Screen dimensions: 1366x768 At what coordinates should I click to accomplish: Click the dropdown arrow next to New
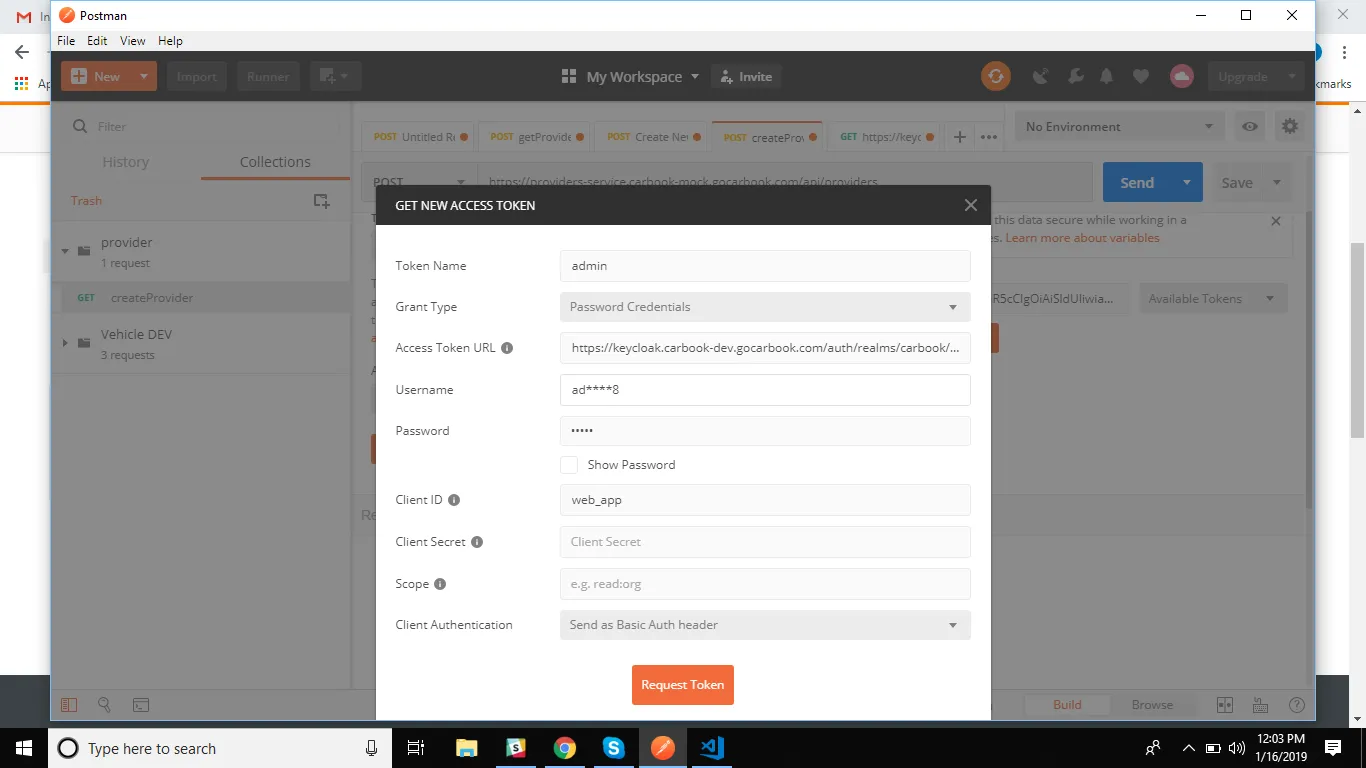(143, 76)
